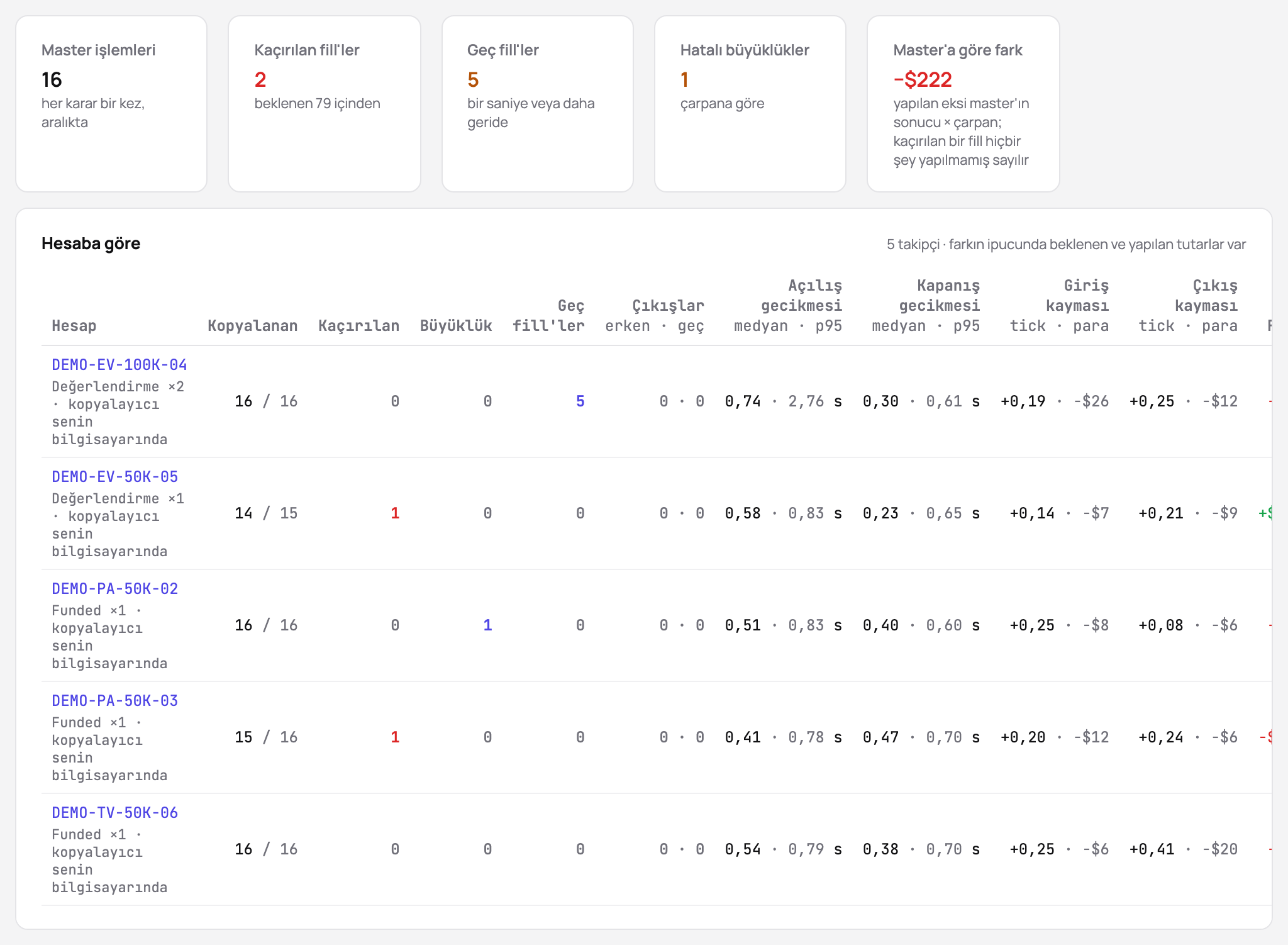Click the 'Geç fill'ler' summary card
Image resolution: width=1288 pixels, height=945 pixels.
[x=538, y=104]
